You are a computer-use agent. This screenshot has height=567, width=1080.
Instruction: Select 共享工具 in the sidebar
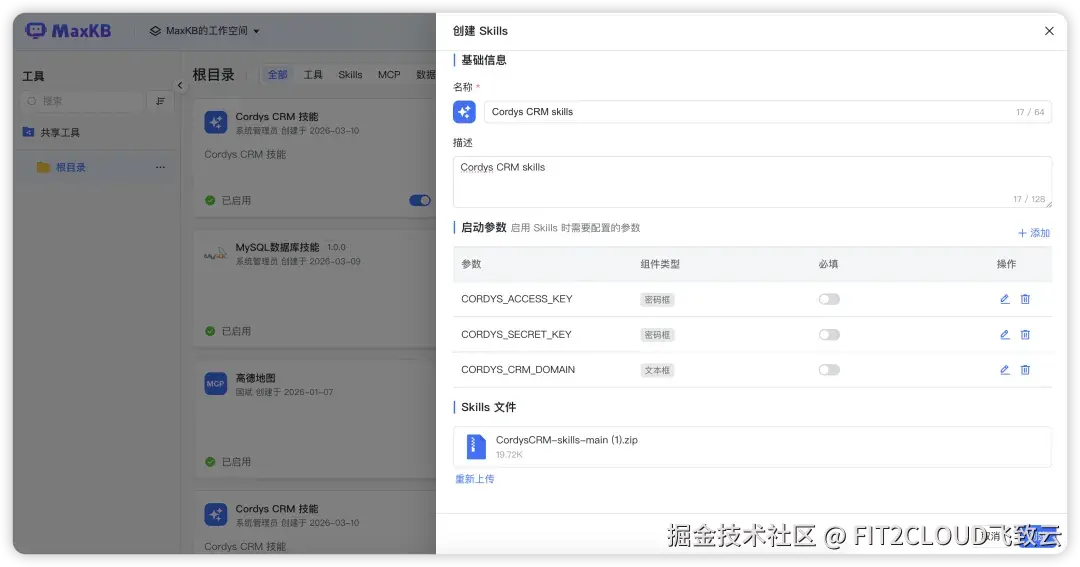tap(59, 132)
